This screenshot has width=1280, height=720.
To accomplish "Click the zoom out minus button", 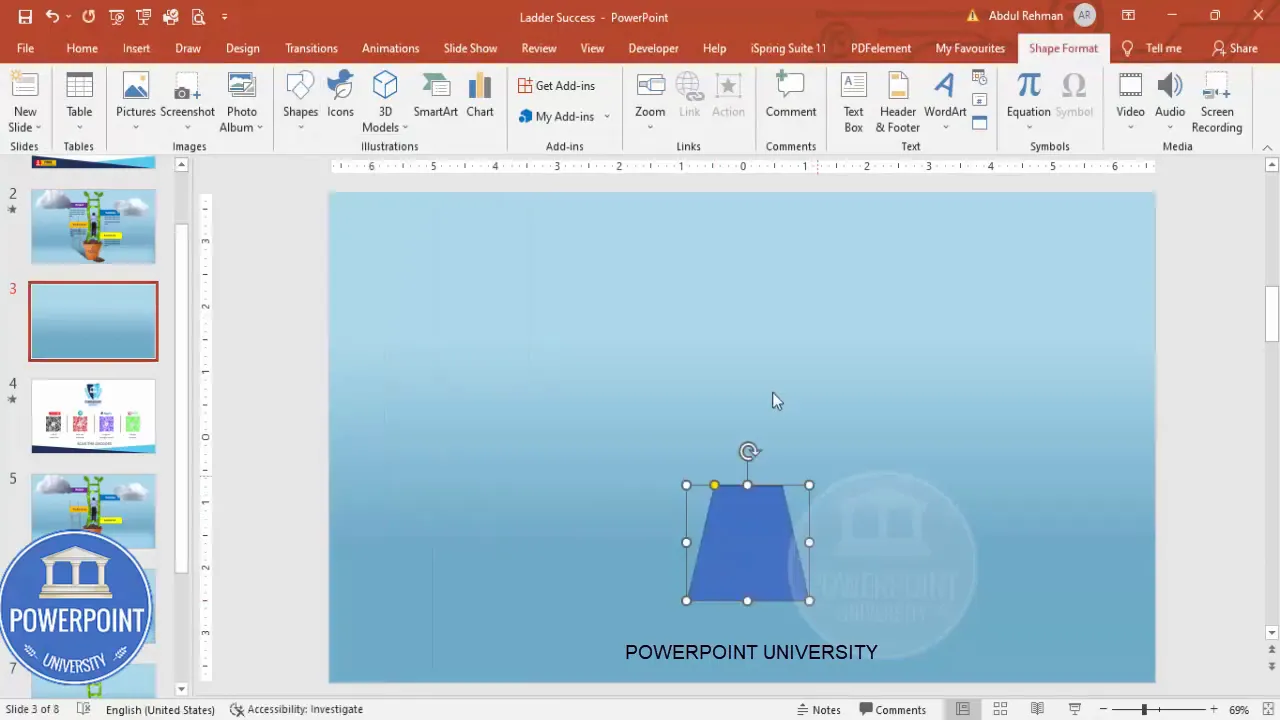I will pyautogui.click(x=1103, y=709).
